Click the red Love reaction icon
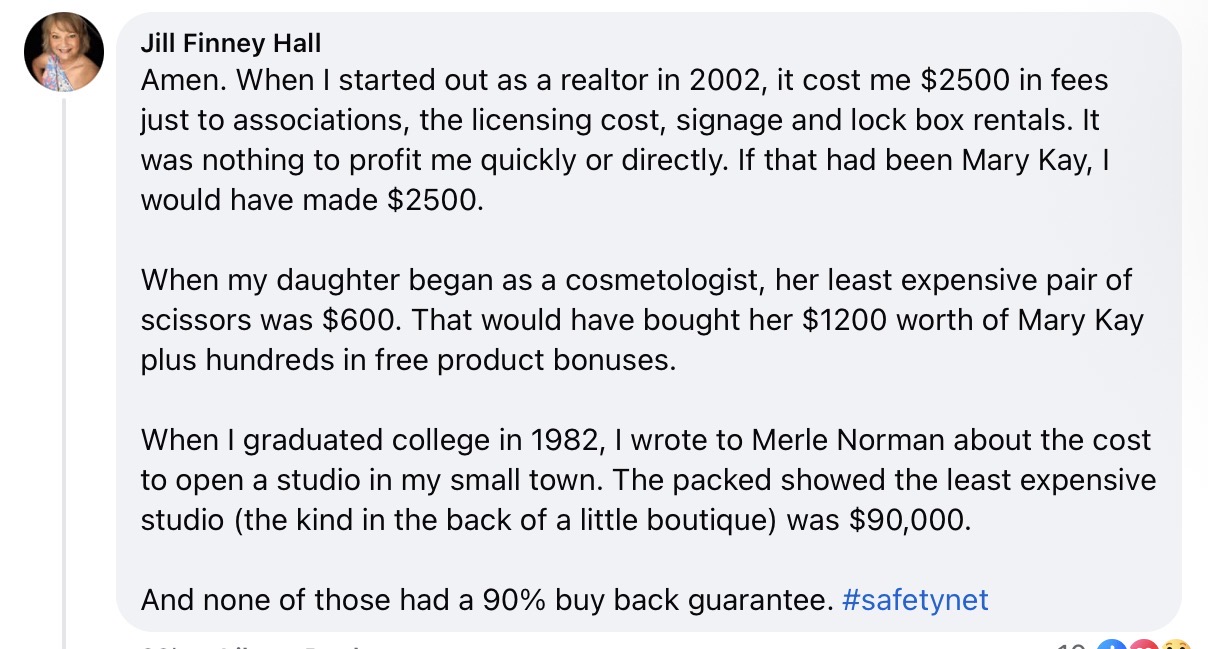The width and height of the screenshot is (1208, 649). click(1144, 645)
